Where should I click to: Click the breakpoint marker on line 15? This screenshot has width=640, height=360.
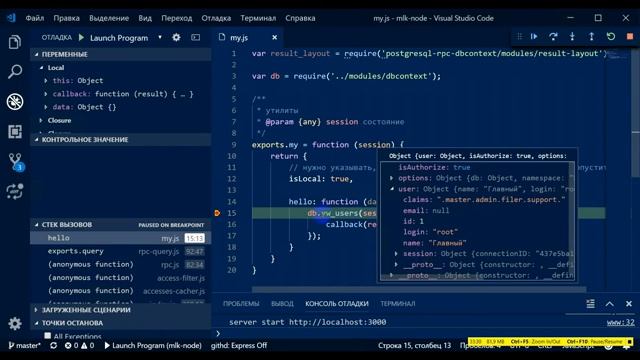(x=217, y=213)
